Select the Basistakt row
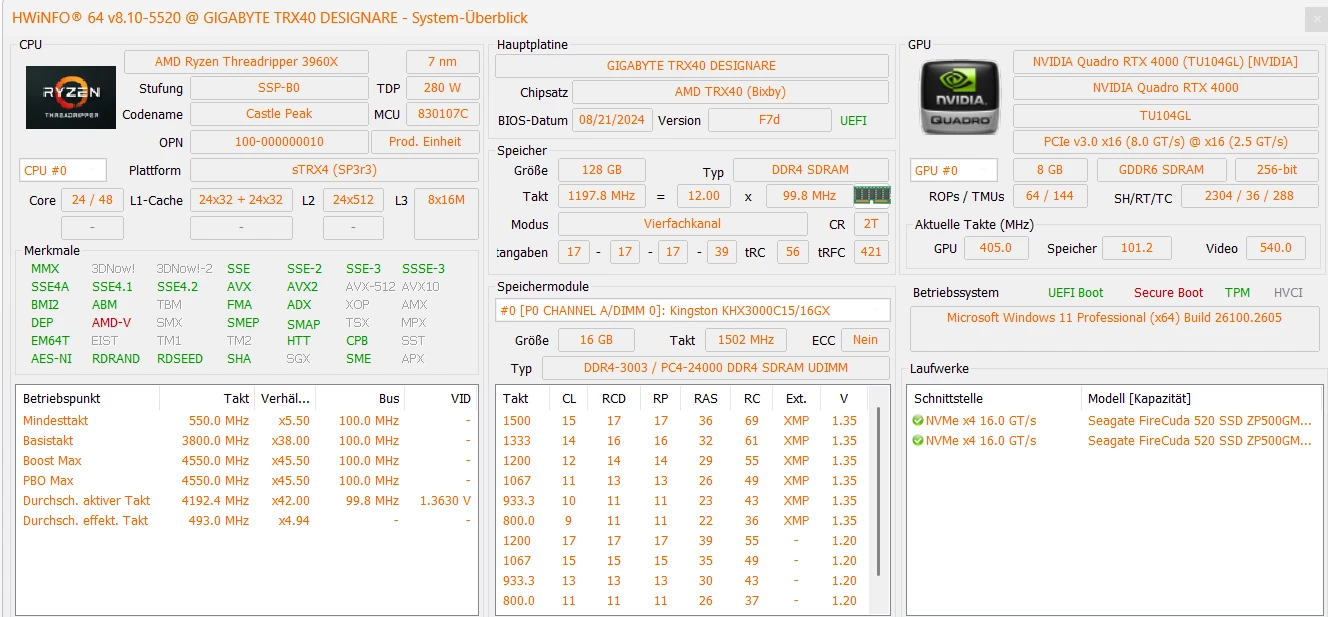Image resolution: width=1328 pixels, height=617 pixels. point(247,441)
